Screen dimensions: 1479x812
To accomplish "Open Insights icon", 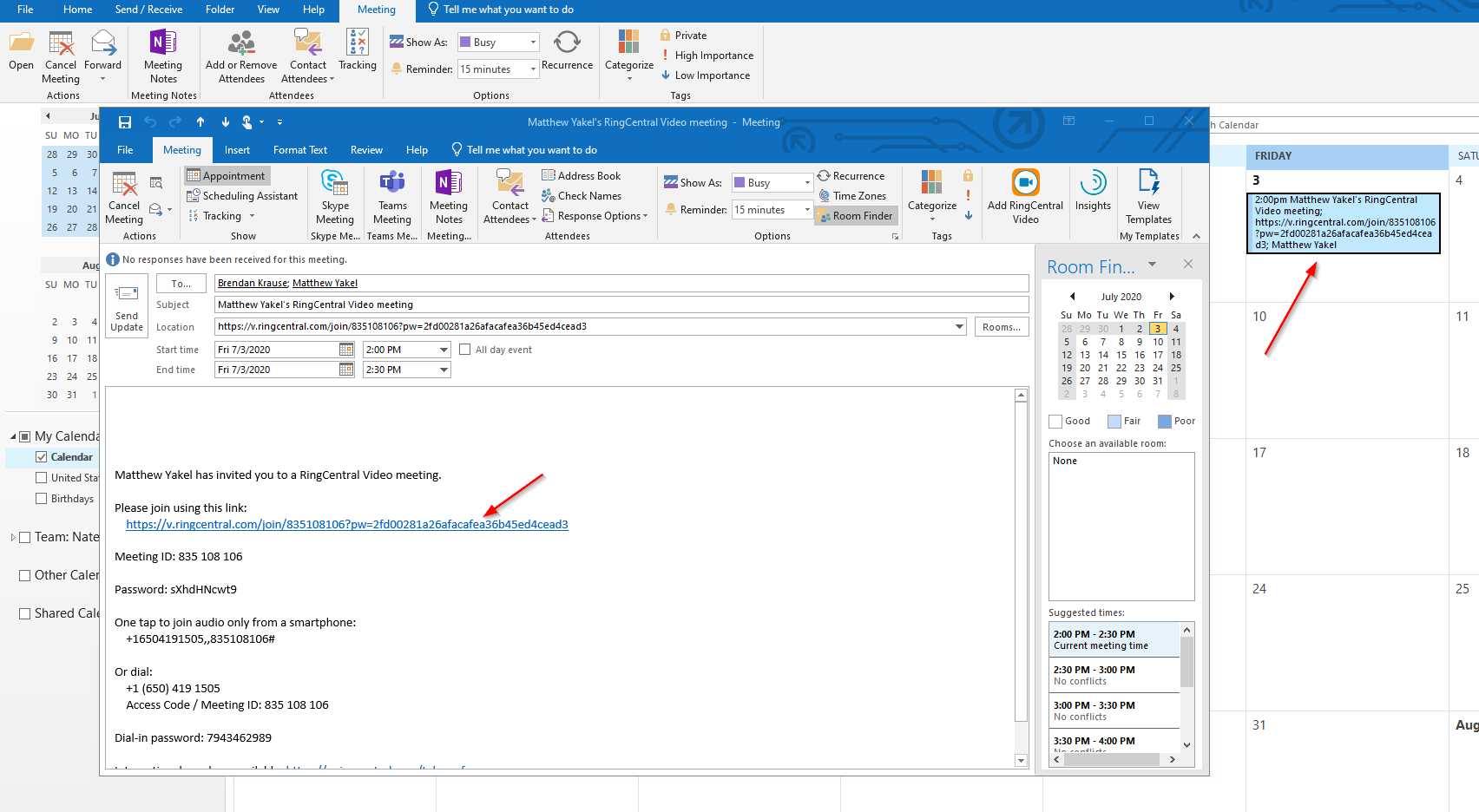I will click(1093, 191).
